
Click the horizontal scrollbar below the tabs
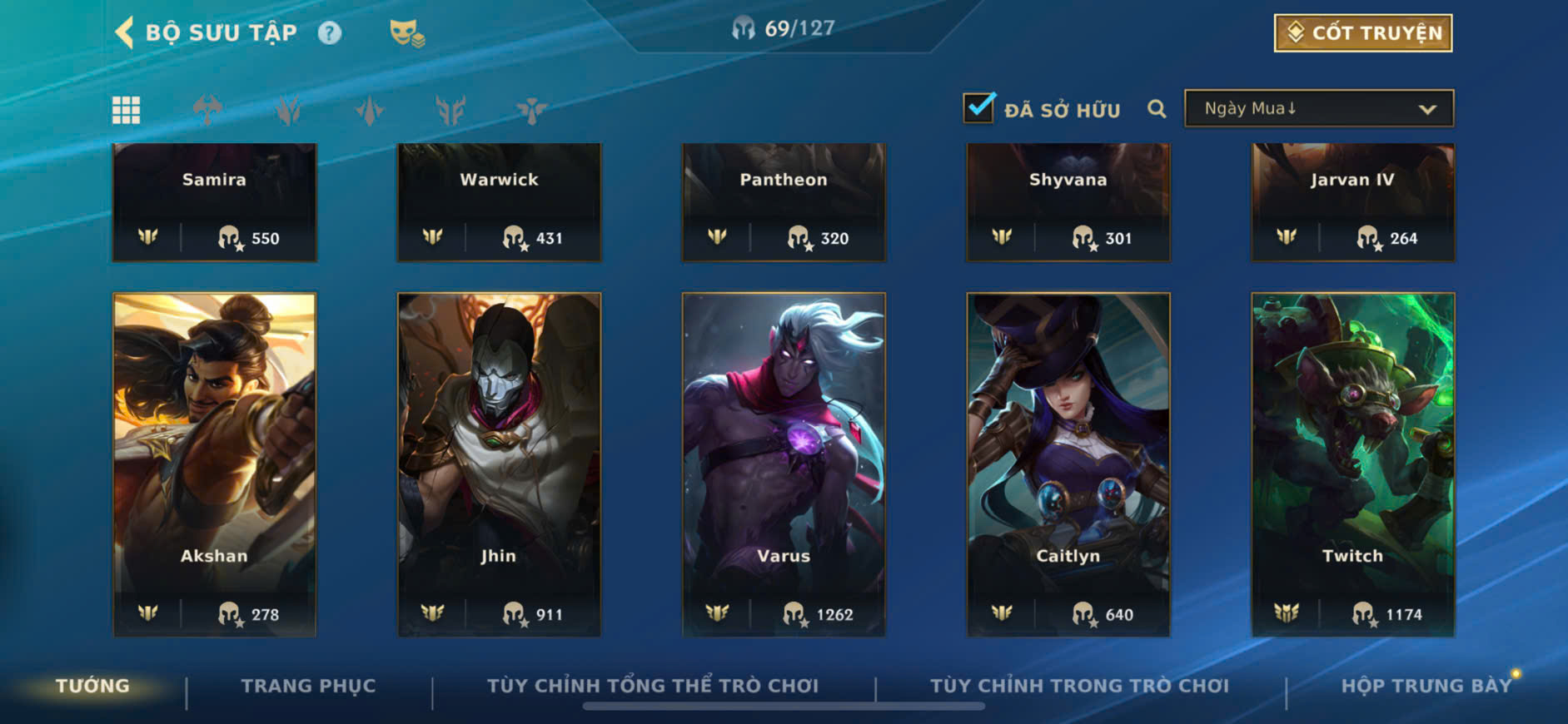[x=784, y=707]
